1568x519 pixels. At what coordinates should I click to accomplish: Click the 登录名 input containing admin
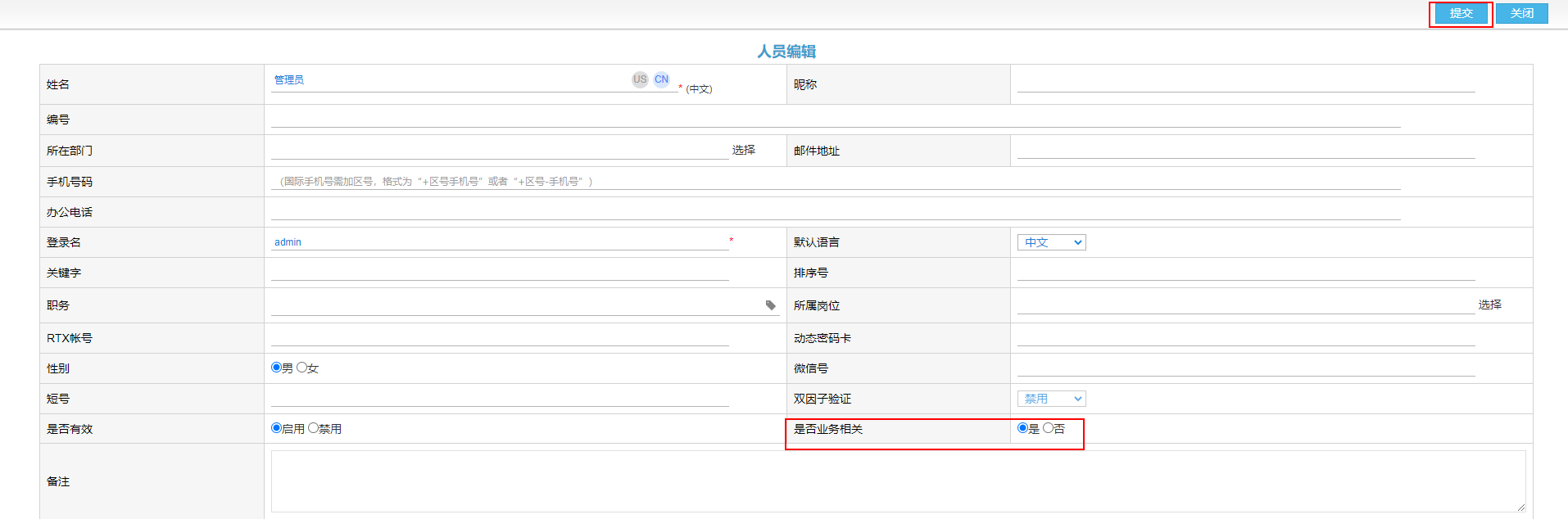point(500,241)
